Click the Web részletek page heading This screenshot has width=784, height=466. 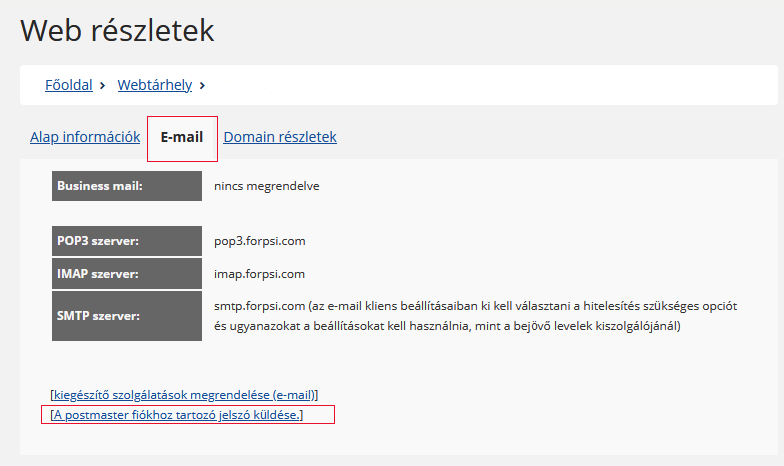tap(117, 30)
